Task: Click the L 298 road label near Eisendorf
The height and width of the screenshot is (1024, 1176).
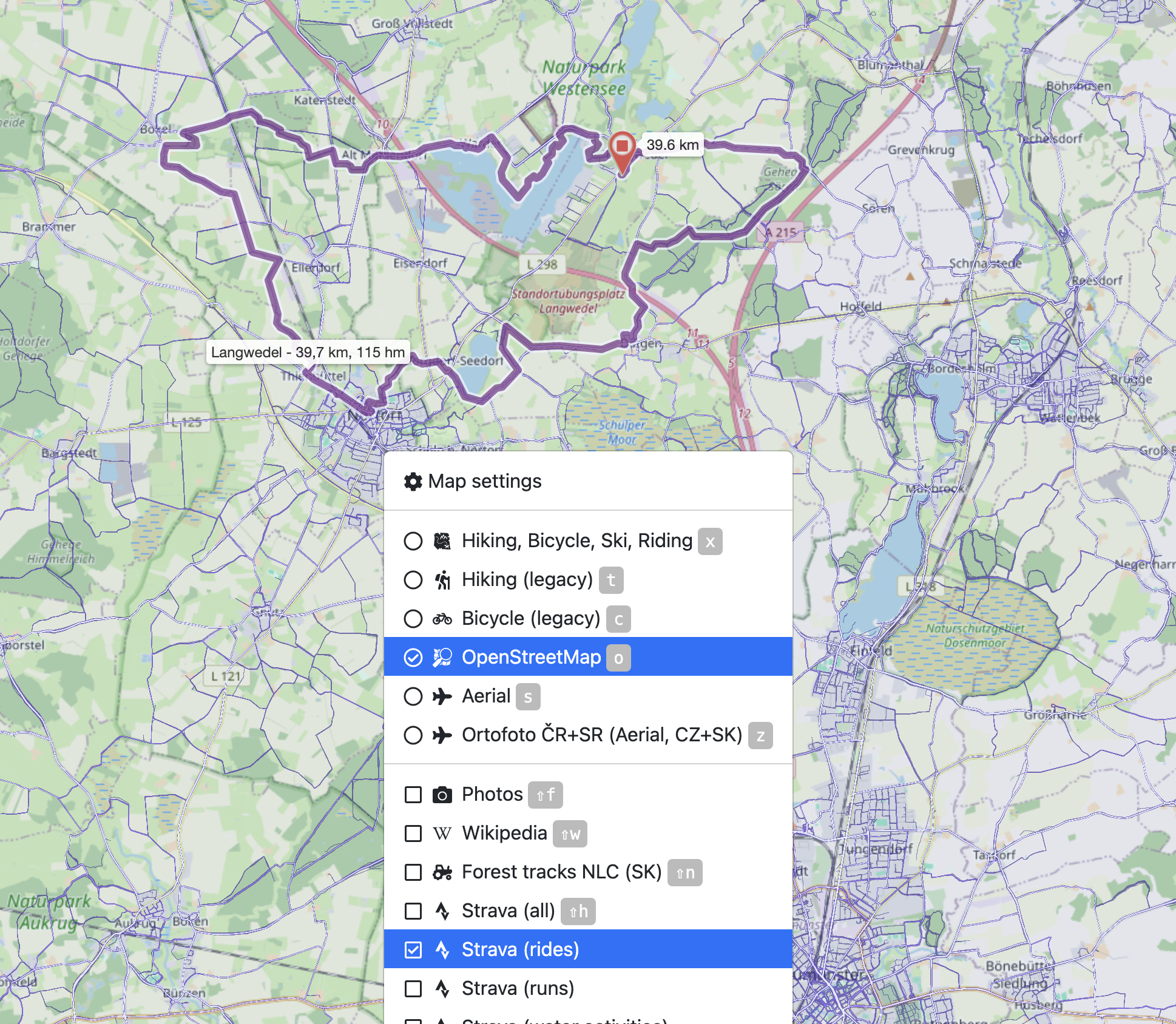Action: (542, 264)
